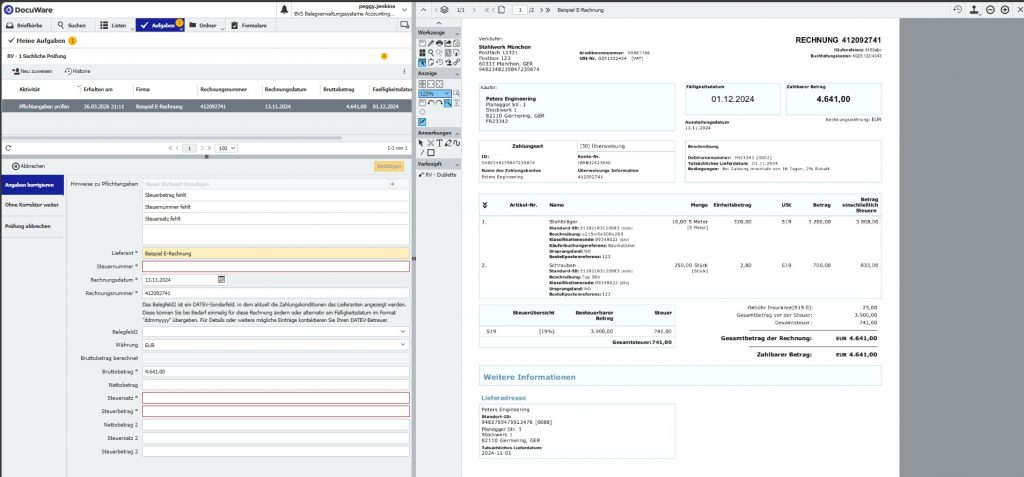Rotate the document left in Anzeige
The image size is (1024, 477).
pos(430,103)
